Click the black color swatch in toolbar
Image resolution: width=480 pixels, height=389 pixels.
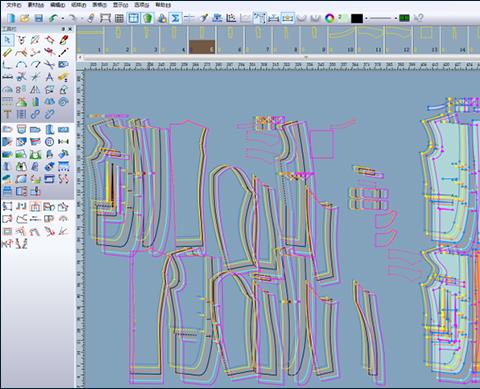click(356, 18)
